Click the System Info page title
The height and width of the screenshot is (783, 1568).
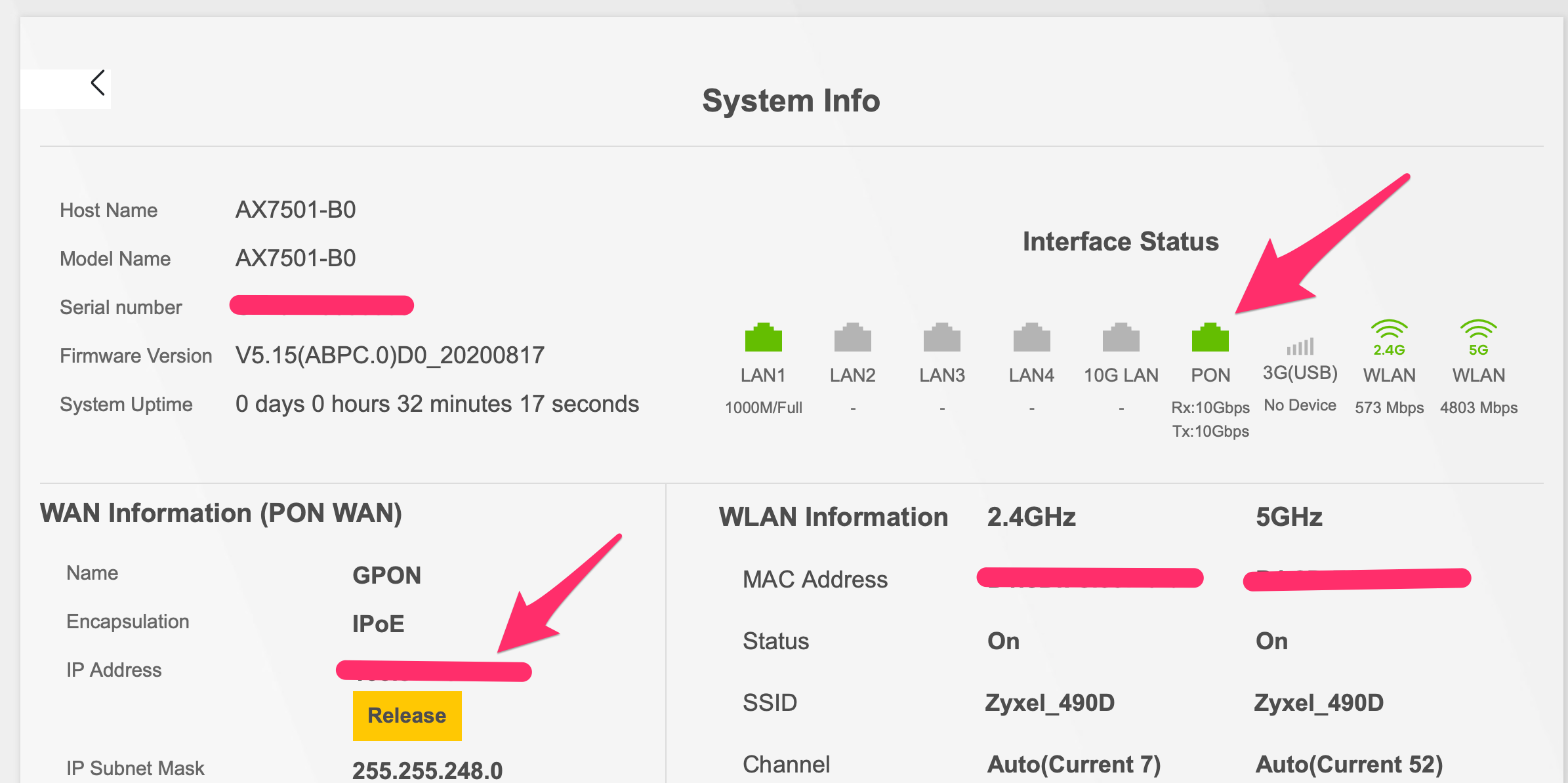pyautogui.click(x=791, y=100)
